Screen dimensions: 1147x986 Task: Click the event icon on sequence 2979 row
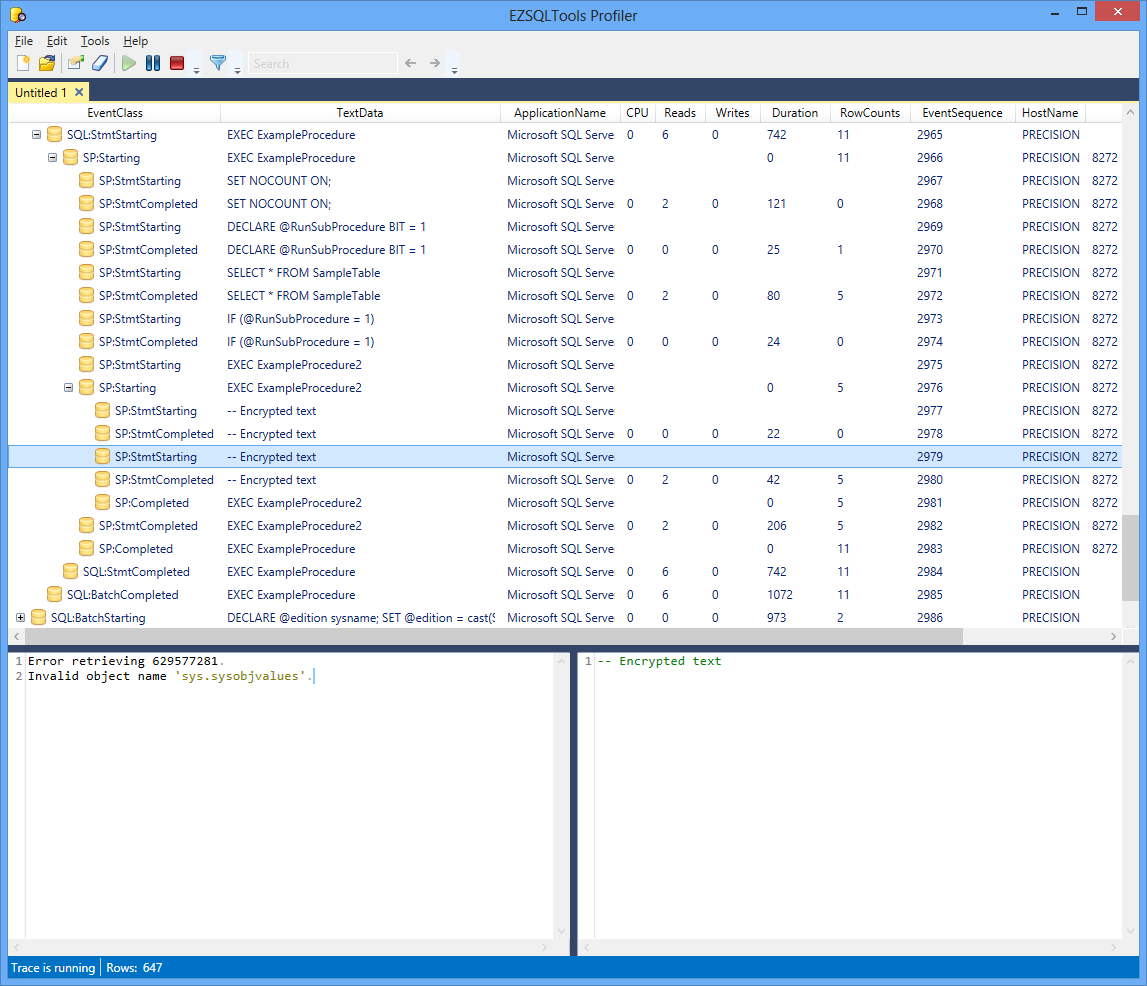103,456
